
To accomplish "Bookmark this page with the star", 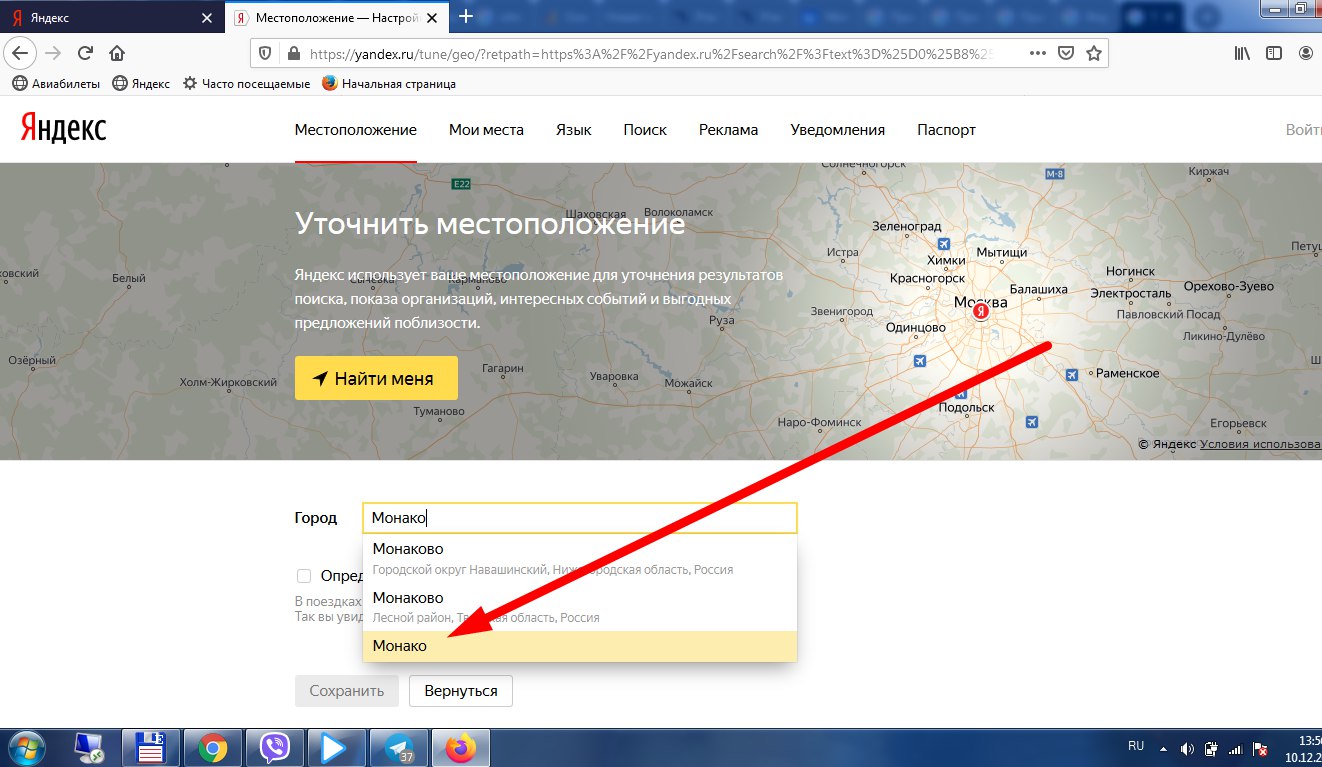I will coord(1094,53).
